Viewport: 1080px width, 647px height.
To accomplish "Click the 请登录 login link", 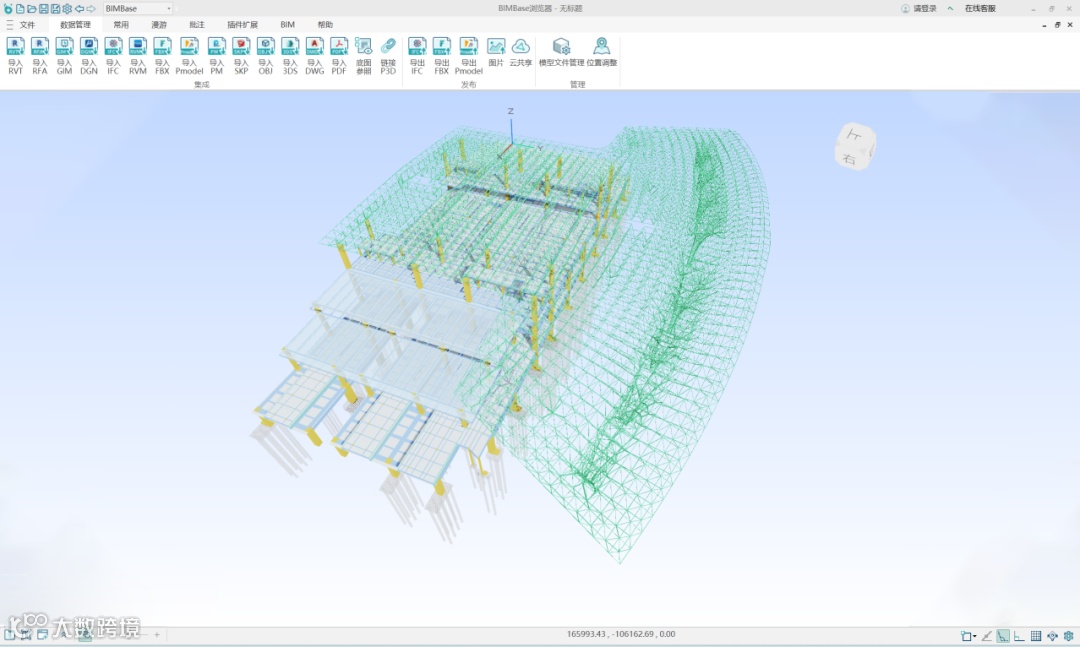I will coord(919,8).
